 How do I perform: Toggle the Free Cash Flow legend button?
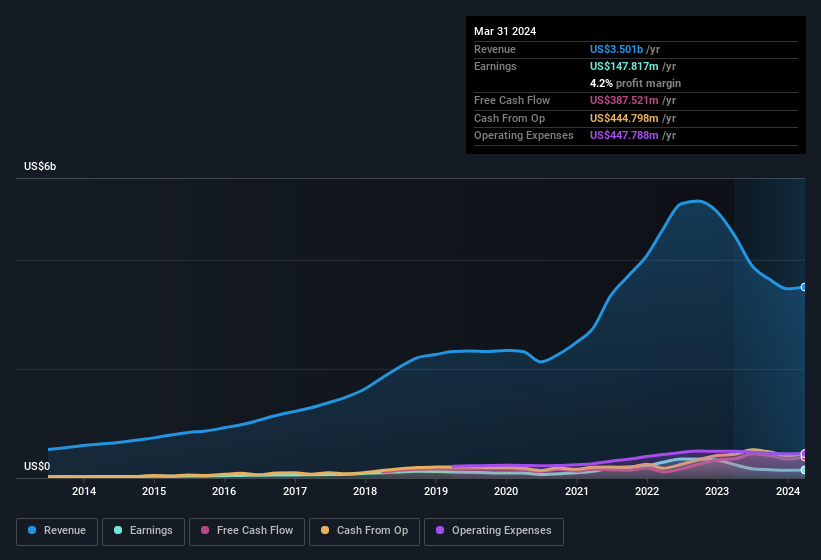[x=247, y=531]
